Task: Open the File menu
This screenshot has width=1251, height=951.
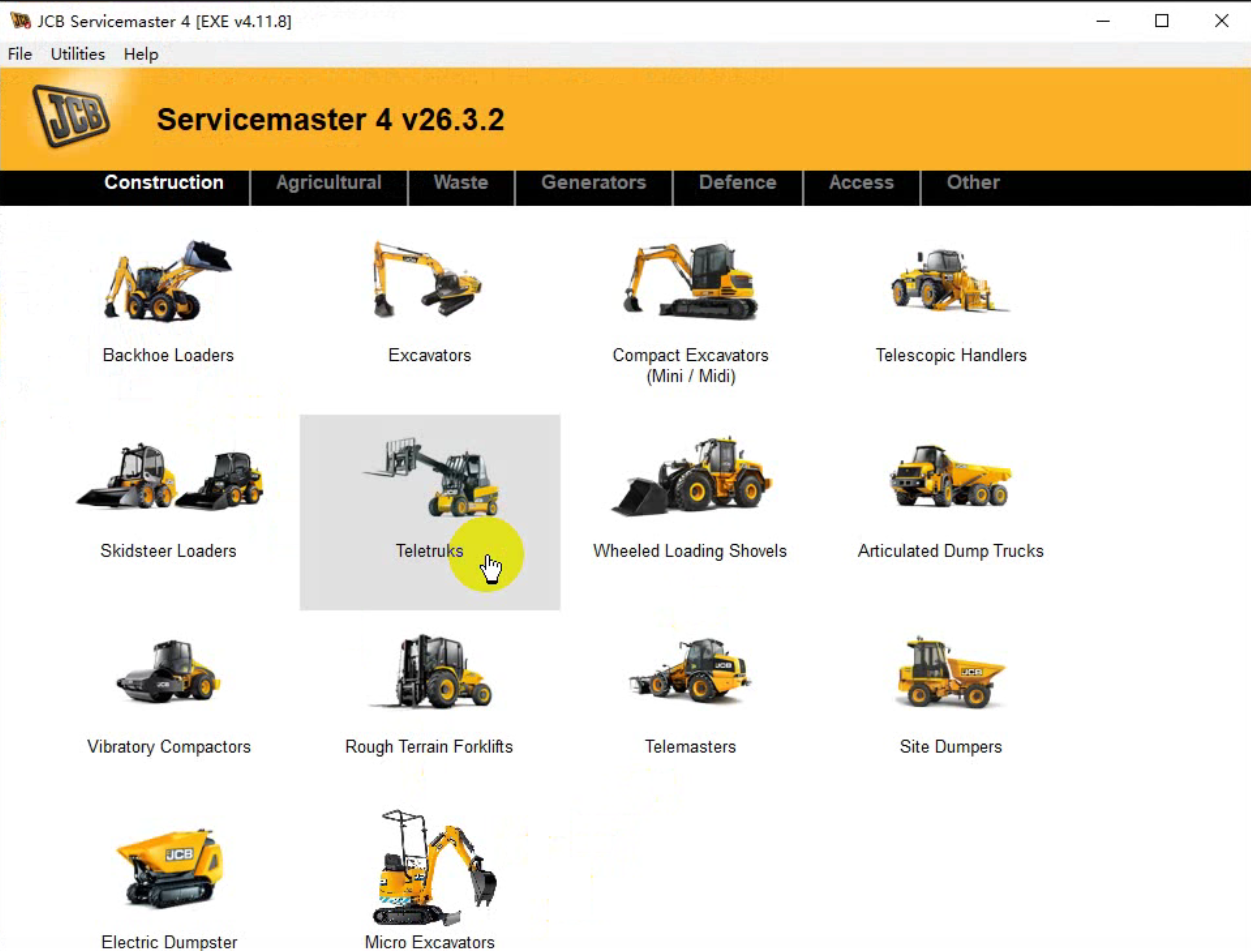Action: point(20,54)
